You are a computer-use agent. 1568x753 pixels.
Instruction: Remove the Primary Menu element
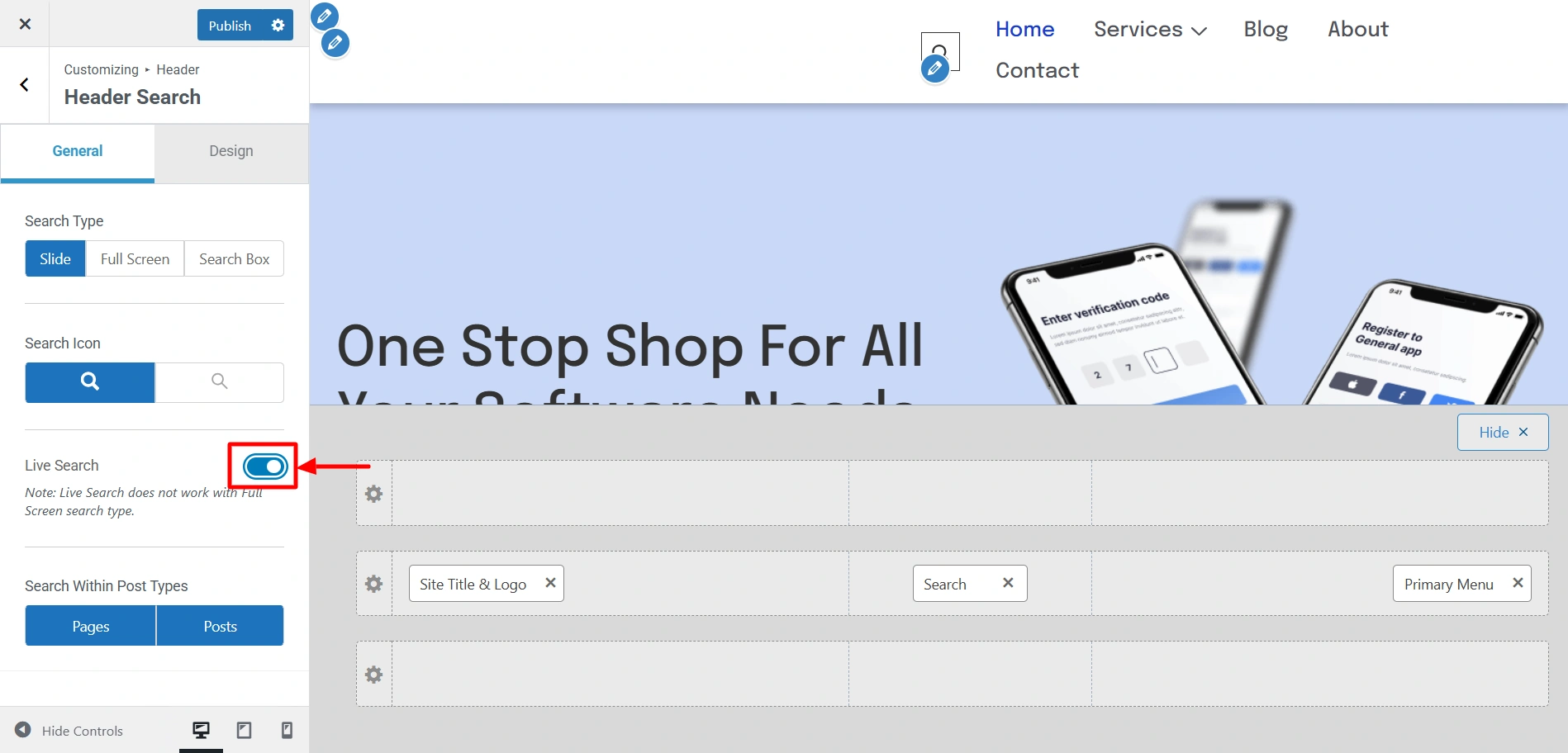[1518, 583]
